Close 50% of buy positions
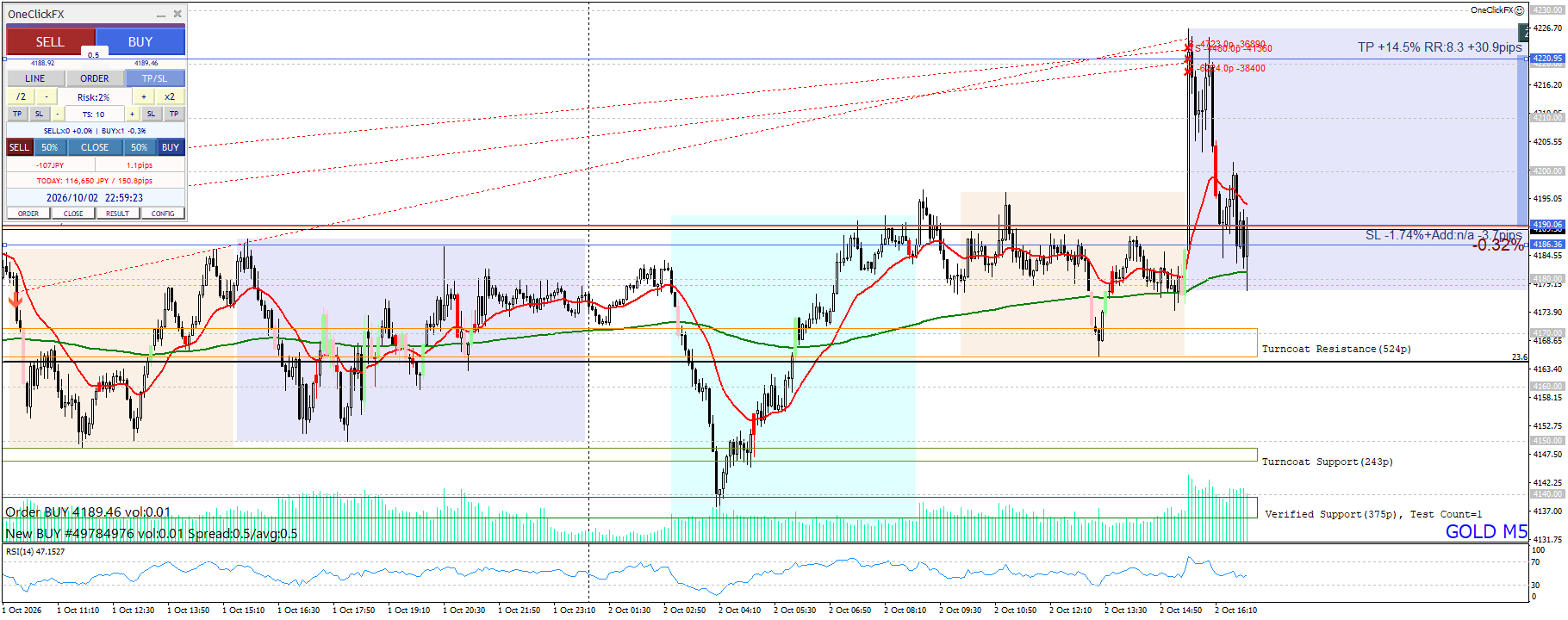This screenshot has height=620, width=1568. coord(140,147)
